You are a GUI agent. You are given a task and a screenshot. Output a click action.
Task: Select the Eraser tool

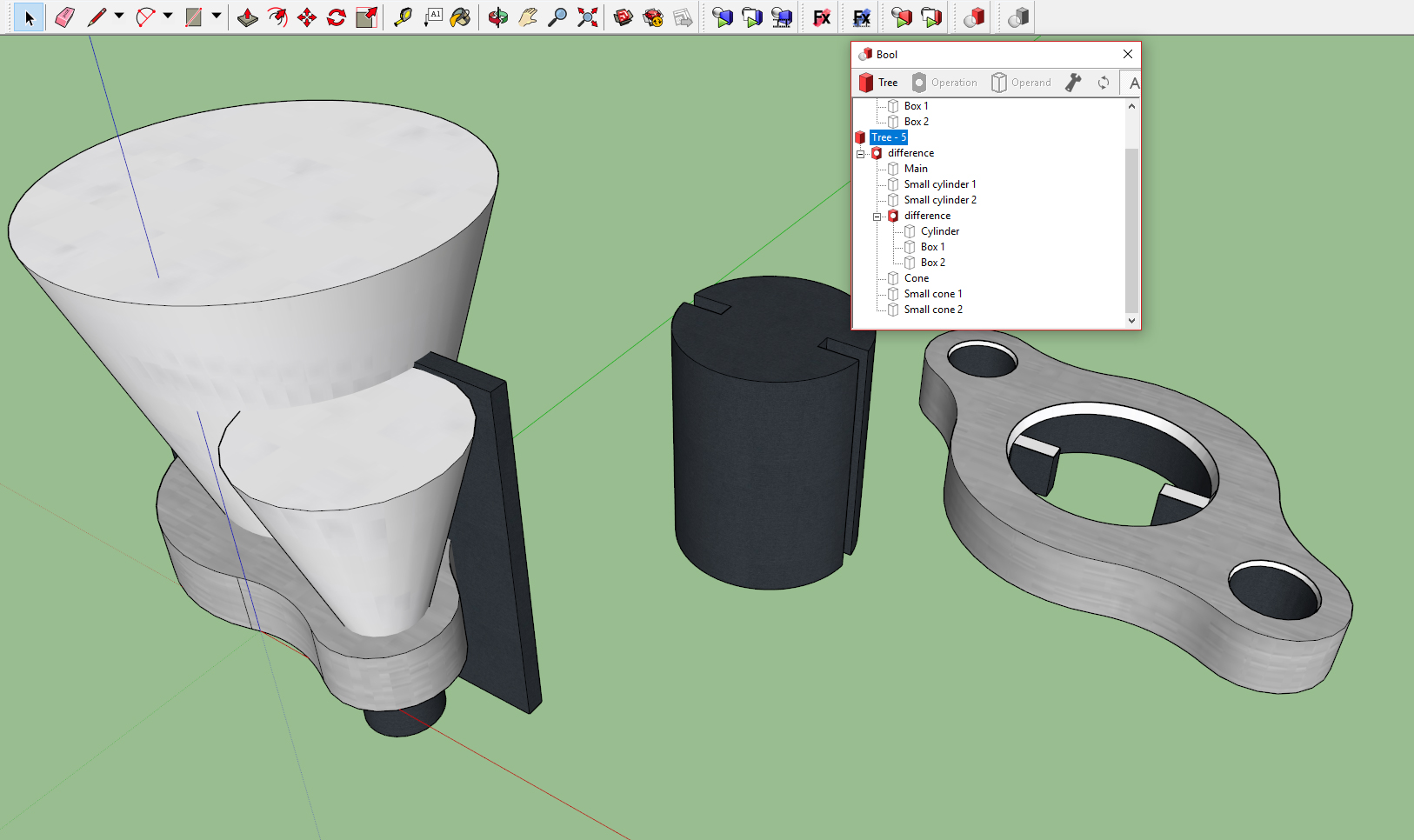64,17
